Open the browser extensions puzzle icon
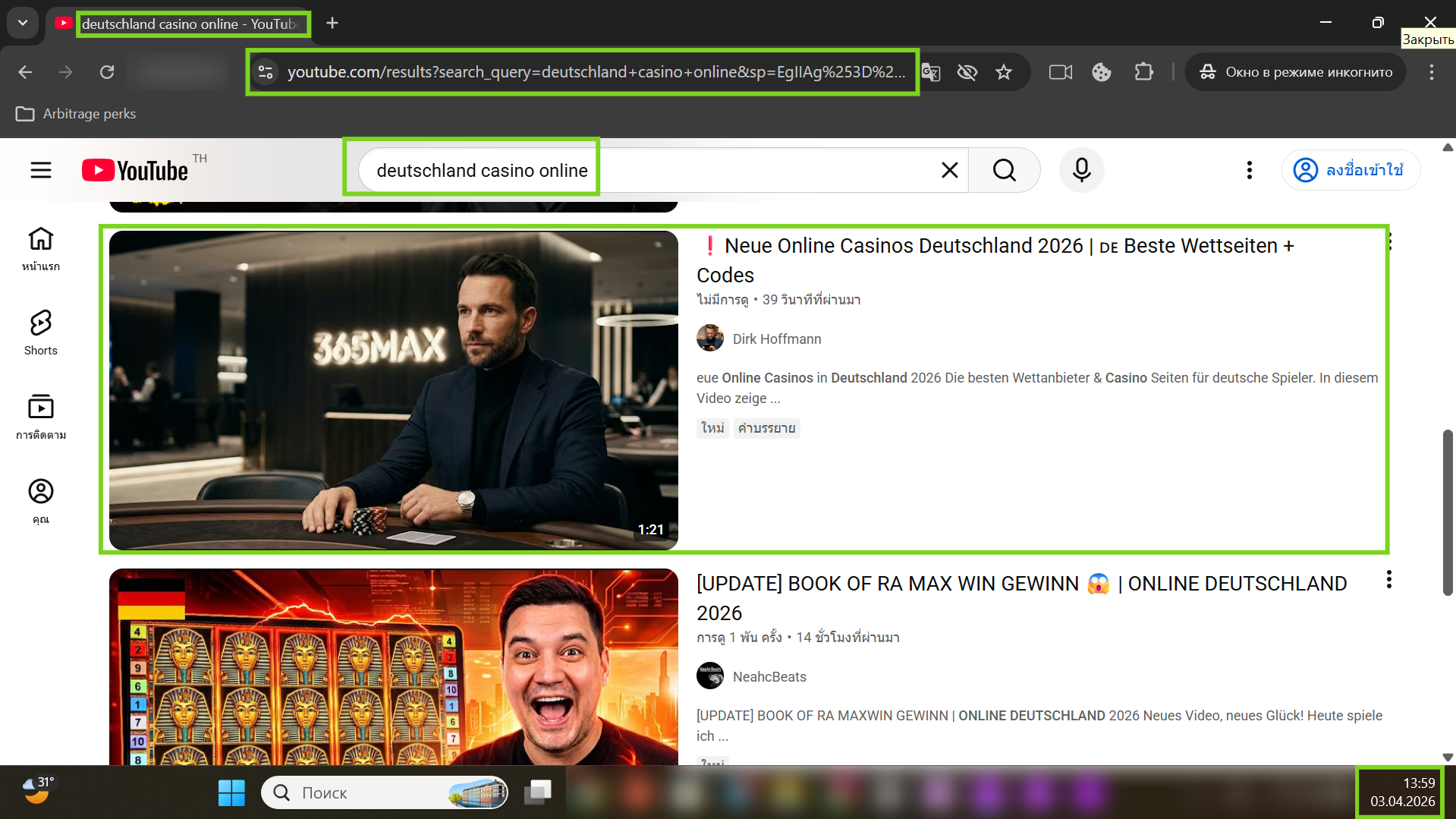This screenshot has height=819, width=1456. [x=1143, y=72]
